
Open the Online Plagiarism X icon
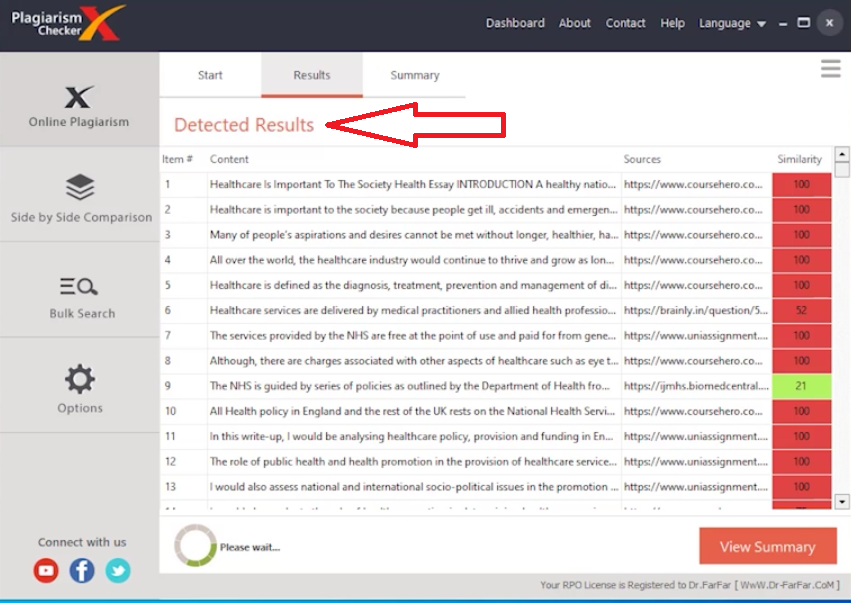click(79, 98)
